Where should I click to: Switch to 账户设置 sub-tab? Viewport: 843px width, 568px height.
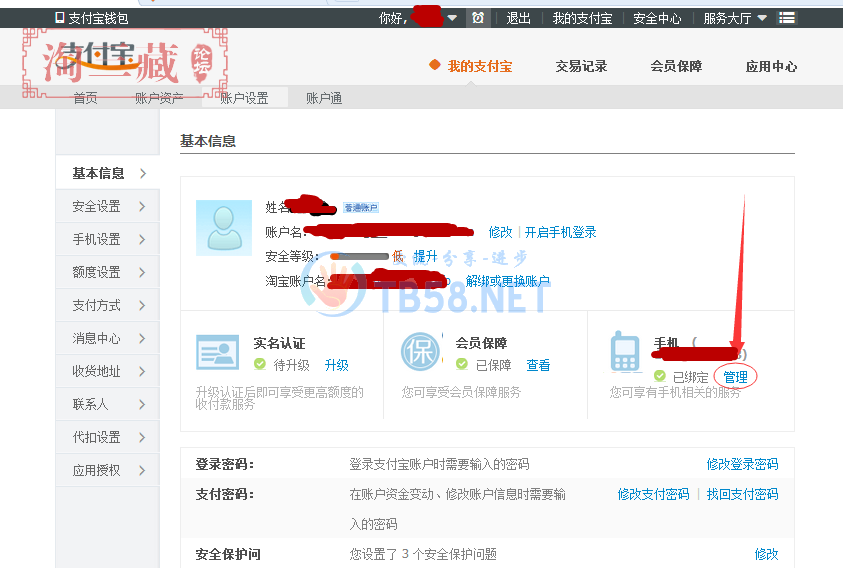pyautogui.click(x=245, y=98)
